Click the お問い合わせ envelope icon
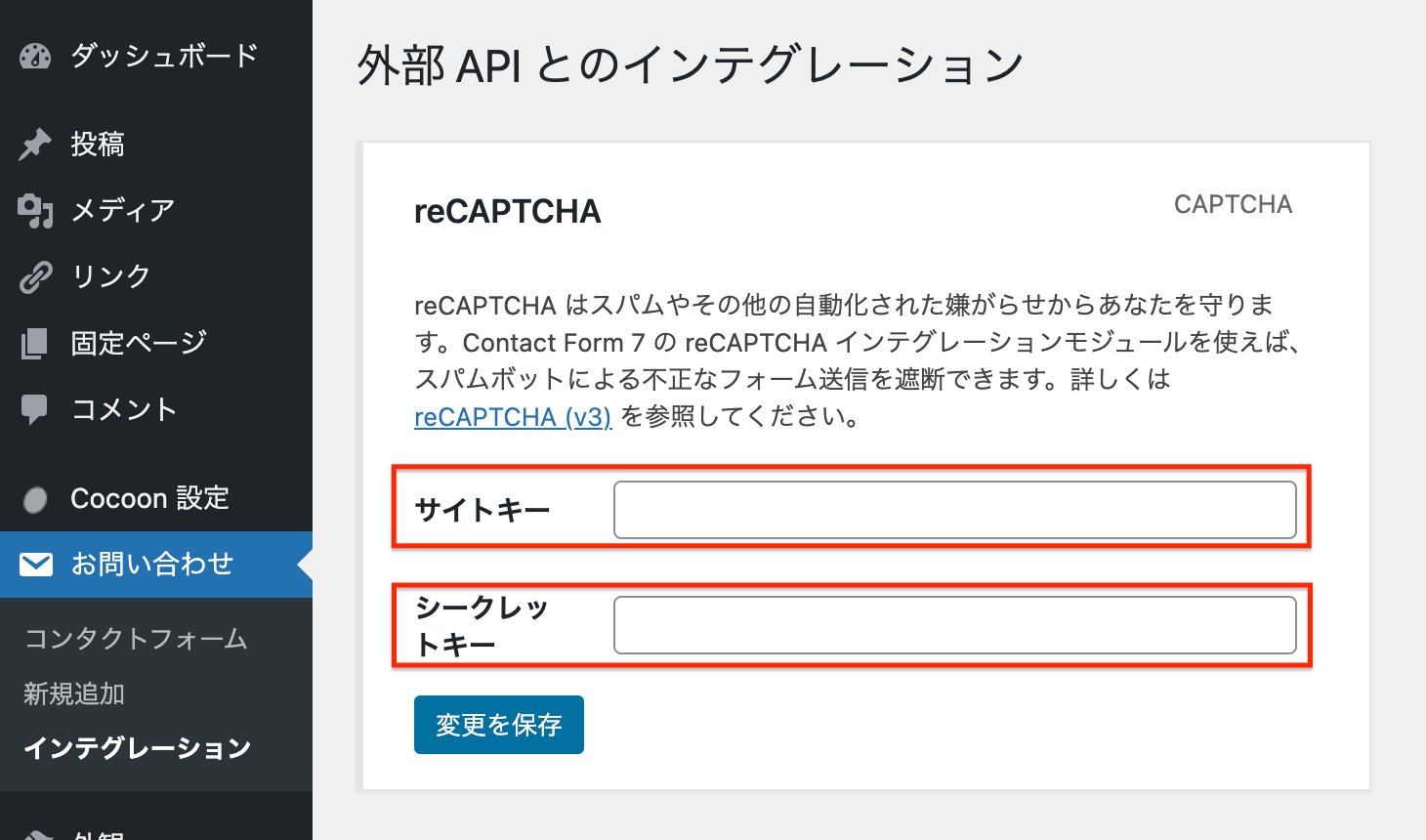 [36, 564]
